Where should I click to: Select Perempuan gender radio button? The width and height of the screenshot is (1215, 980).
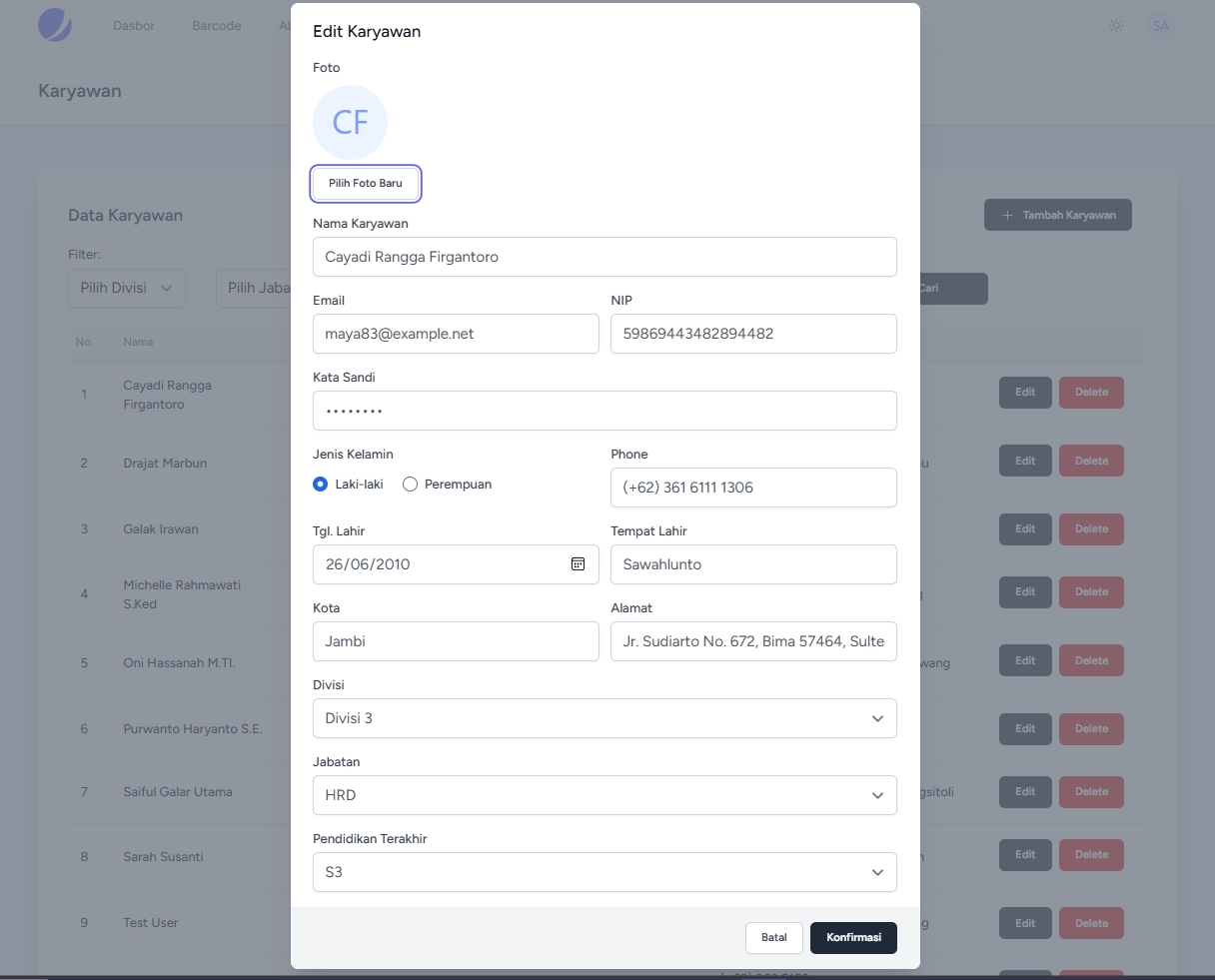tap(410, 485)
